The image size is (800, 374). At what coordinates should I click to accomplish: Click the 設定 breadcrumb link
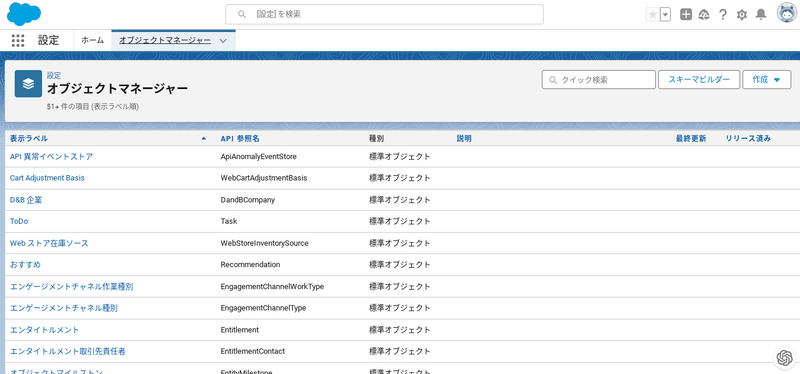pyautogui.click(x=54, y=75)
